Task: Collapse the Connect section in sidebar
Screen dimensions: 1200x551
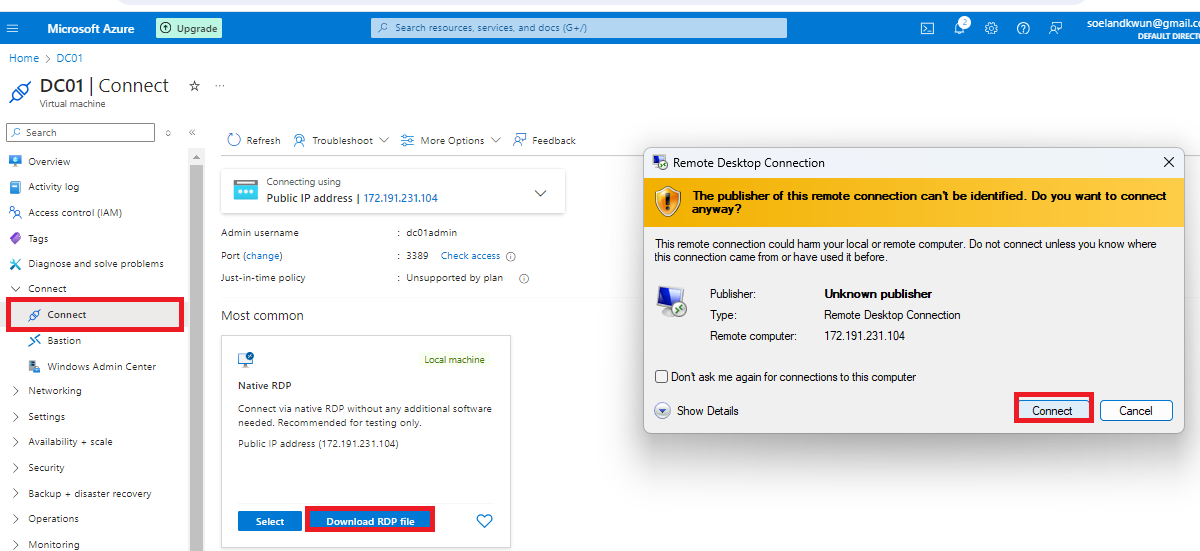Action: (x=15, y=289)
